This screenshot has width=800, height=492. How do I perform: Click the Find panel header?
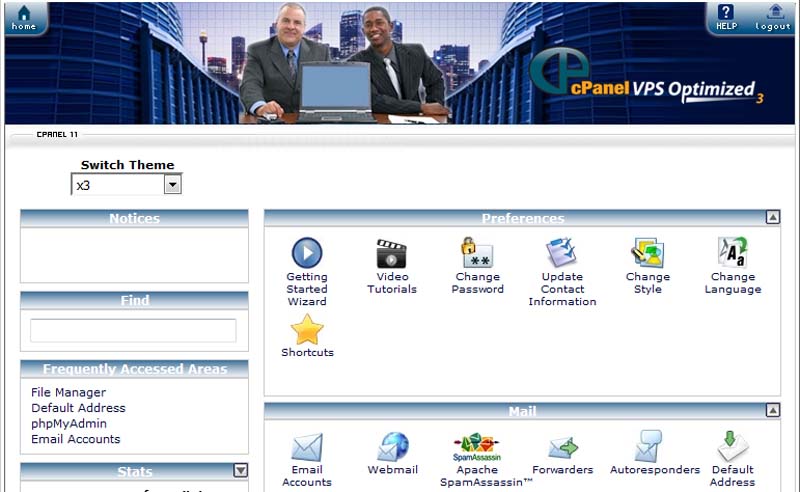point(135,300)
